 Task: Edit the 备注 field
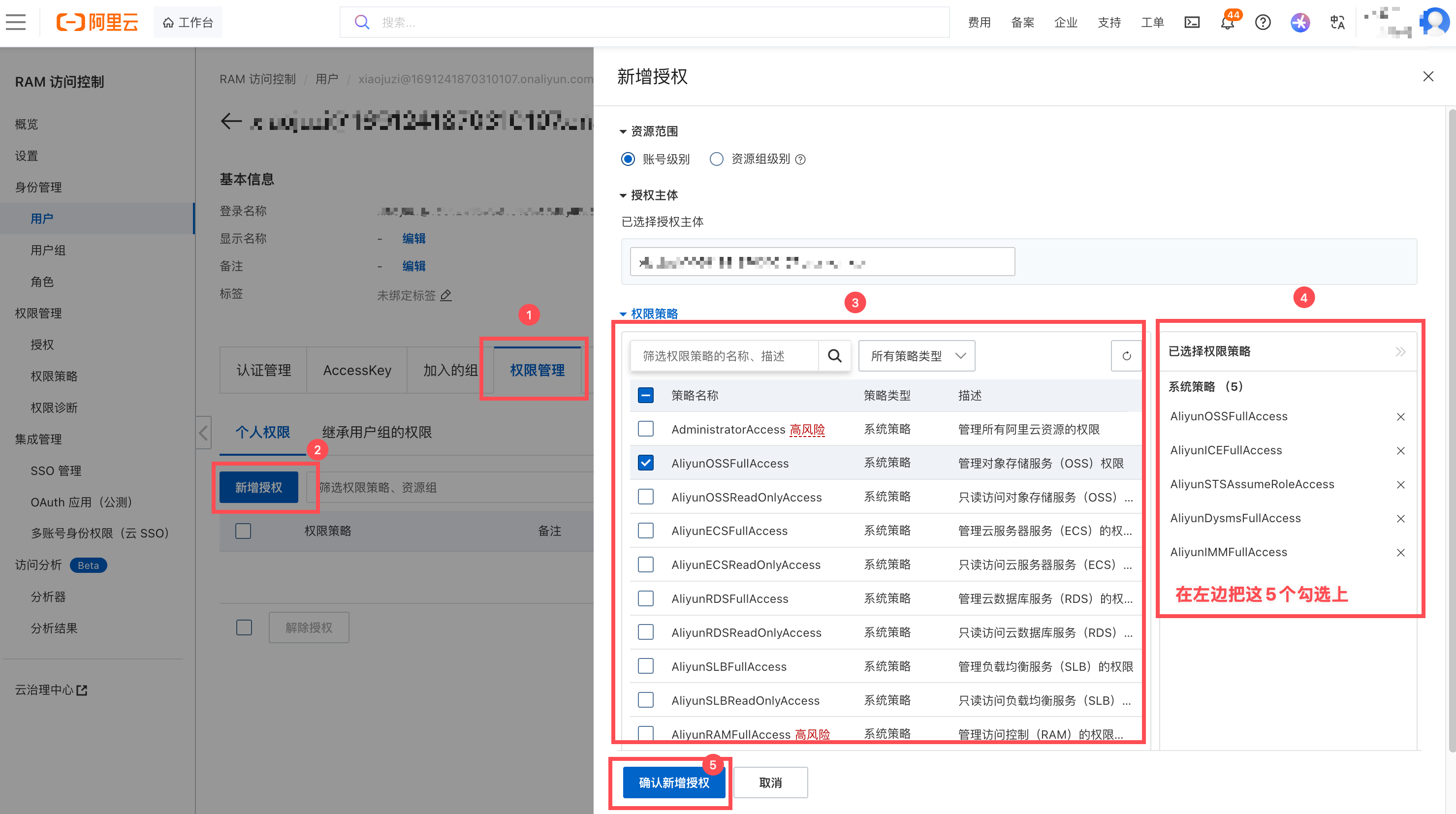[x=414, y=266]
